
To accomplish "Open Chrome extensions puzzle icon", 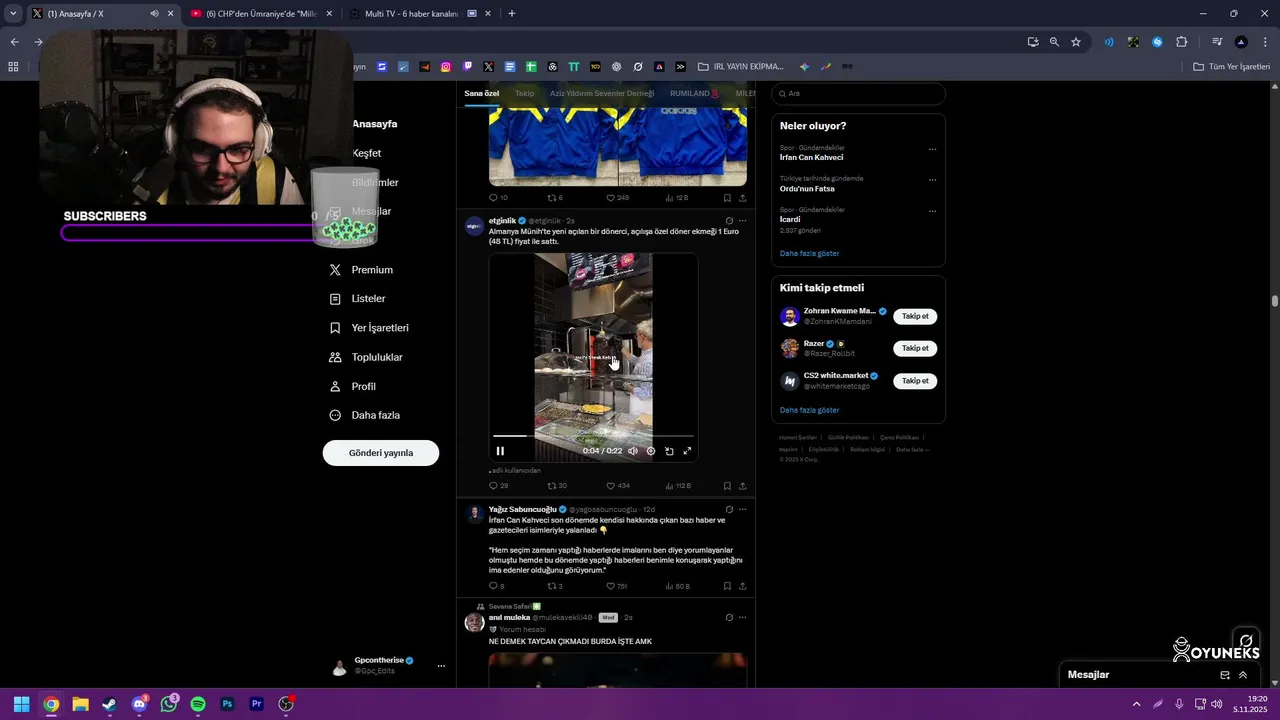I will coord(1181,42).
